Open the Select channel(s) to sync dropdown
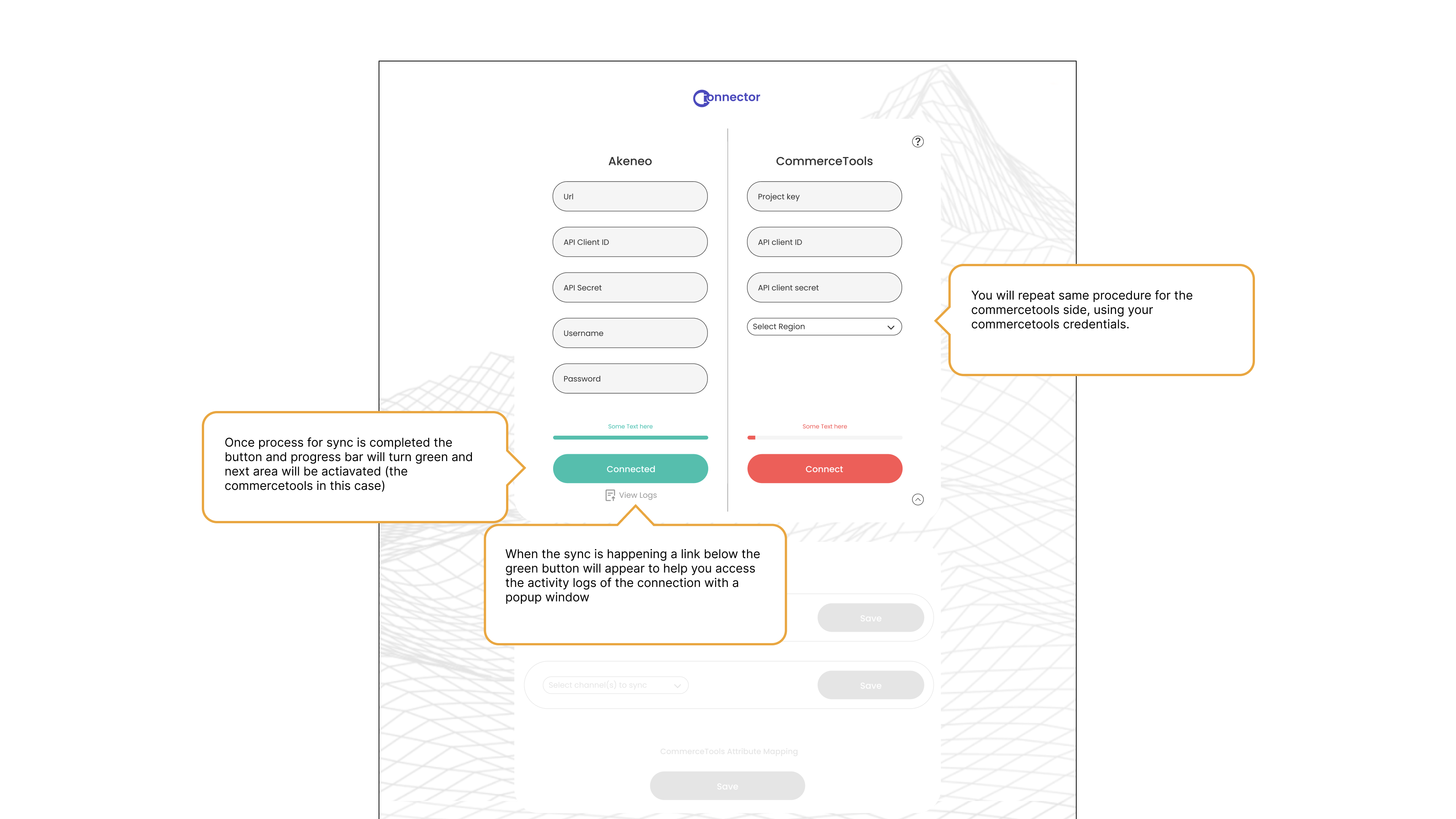Screen dimensions: 1456x819 (615, 685)
